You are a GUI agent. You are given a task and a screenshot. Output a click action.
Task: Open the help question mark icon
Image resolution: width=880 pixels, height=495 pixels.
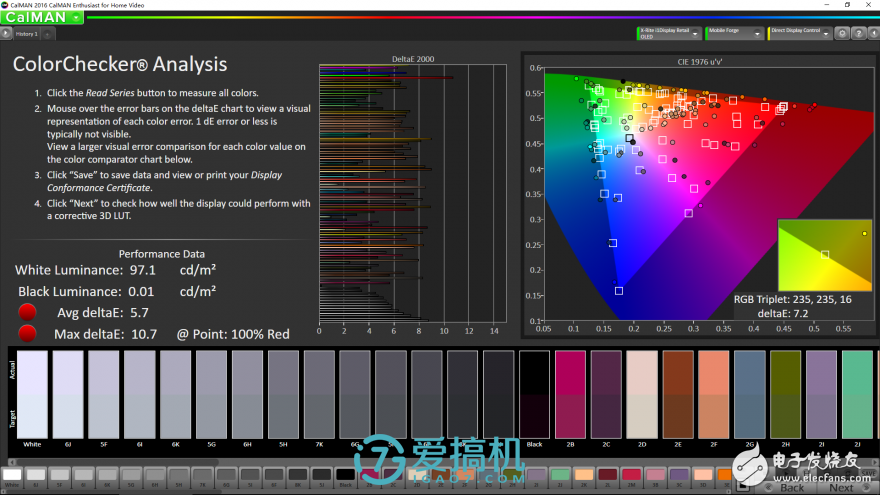pos(857,34)
